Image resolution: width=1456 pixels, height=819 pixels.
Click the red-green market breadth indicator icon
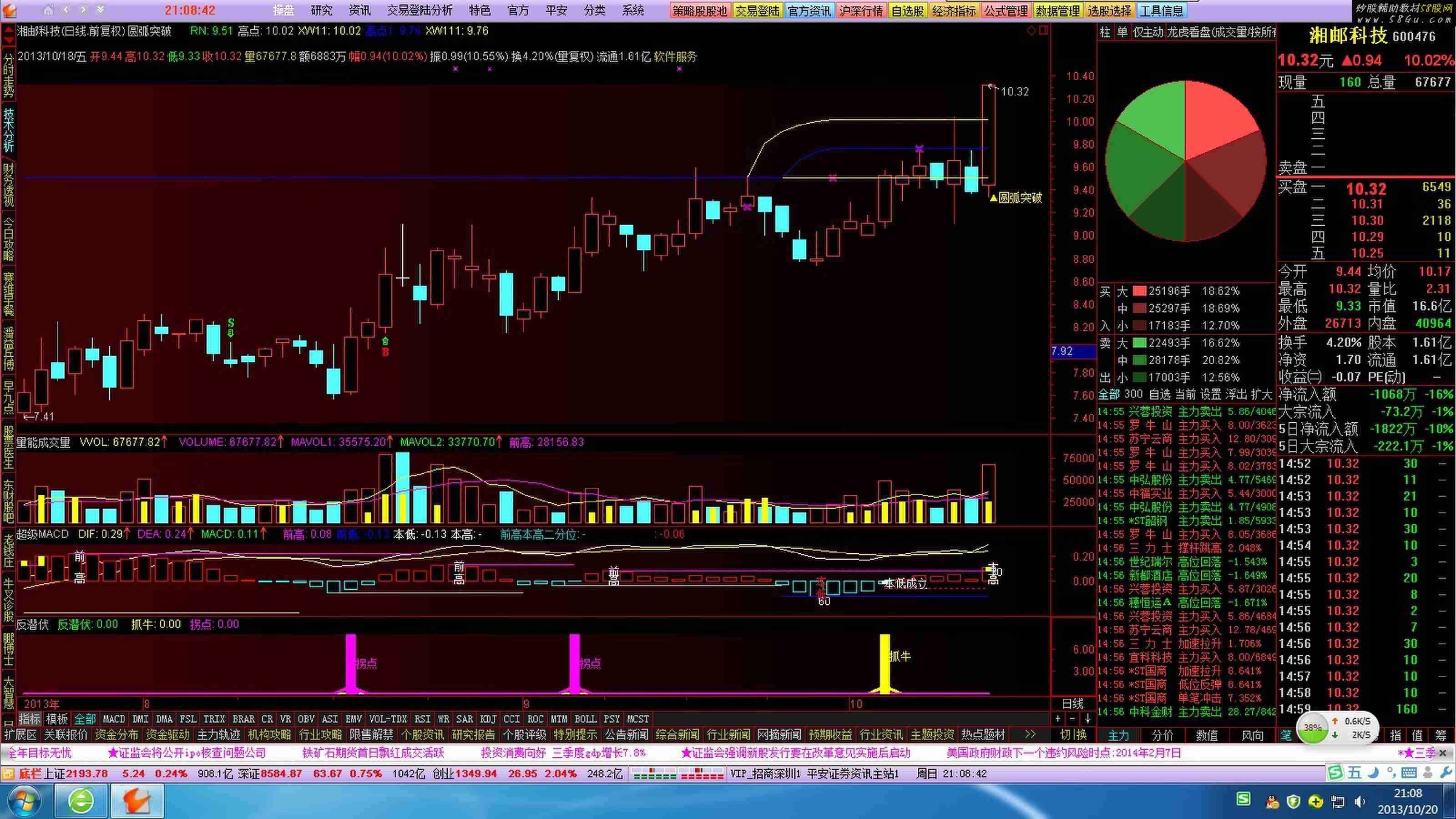tap(678, 774)
